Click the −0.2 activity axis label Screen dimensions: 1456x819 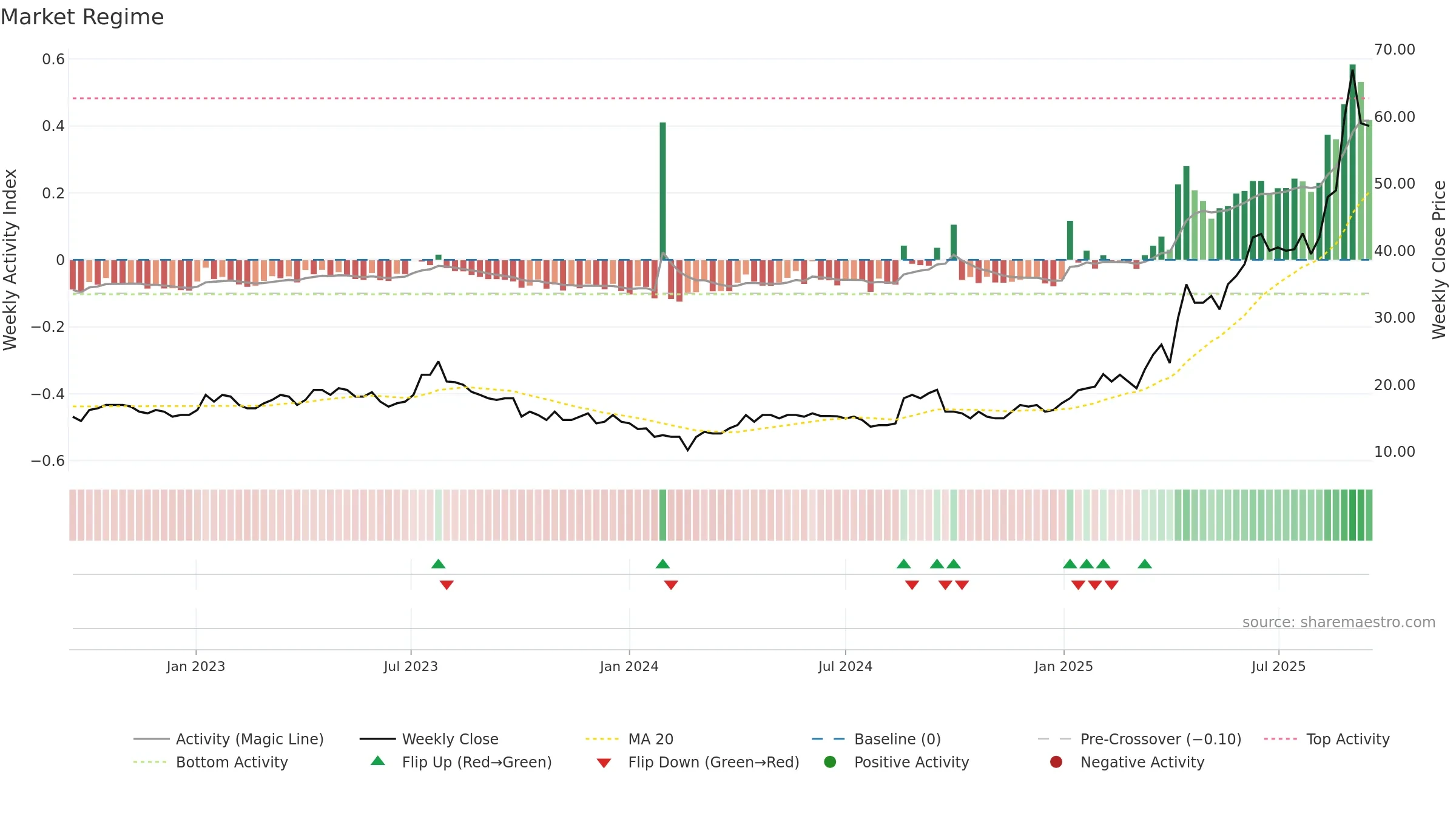pyautogui.click(x=48, y=326)
